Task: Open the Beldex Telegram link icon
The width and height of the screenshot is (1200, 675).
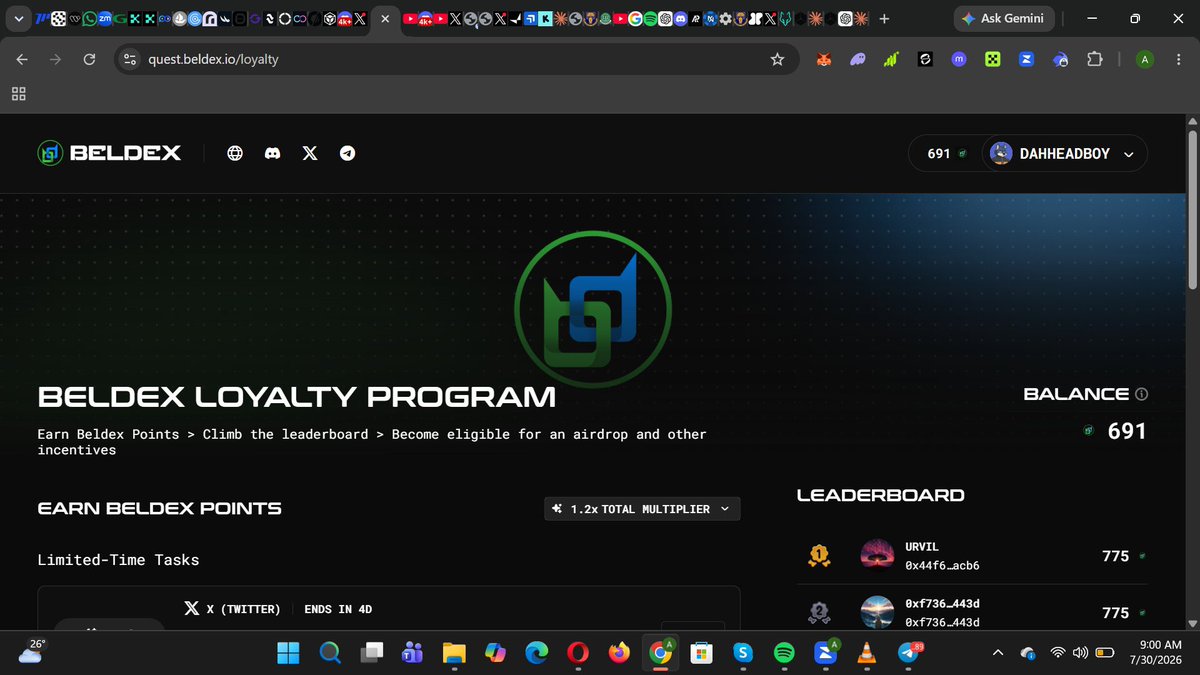Action: [x=347, y=153]
